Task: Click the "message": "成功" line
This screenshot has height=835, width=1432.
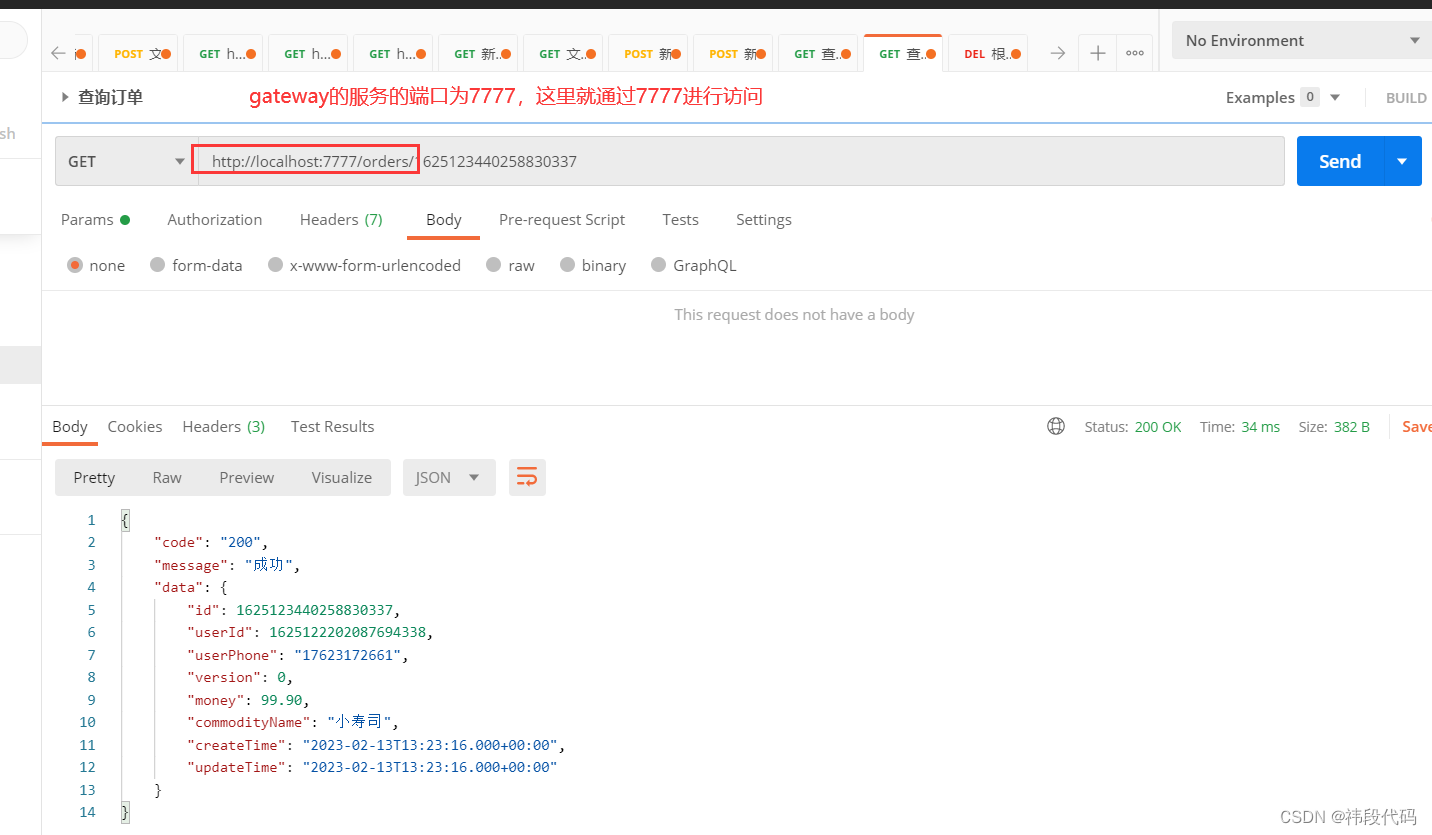Action: coord(227,565)
